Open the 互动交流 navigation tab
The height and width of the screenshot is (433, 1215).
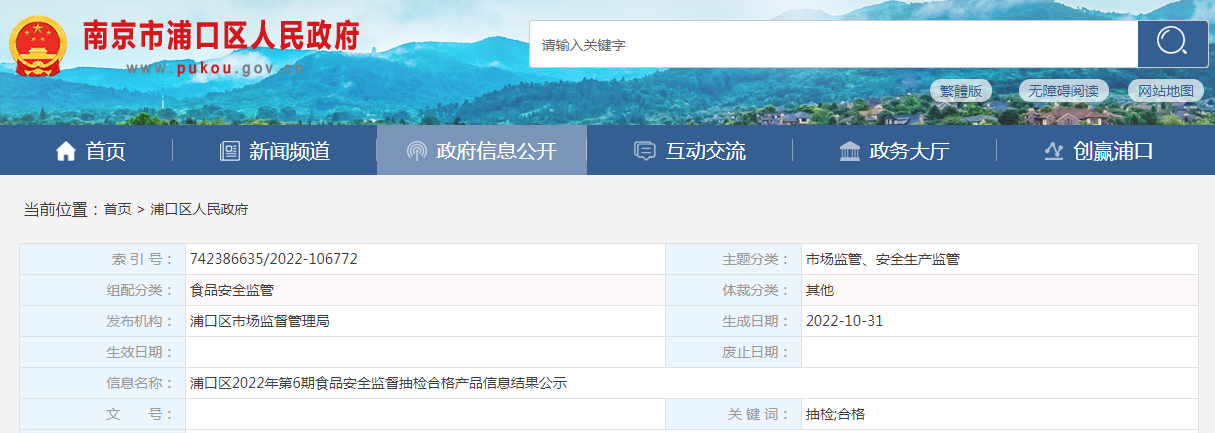690,151
